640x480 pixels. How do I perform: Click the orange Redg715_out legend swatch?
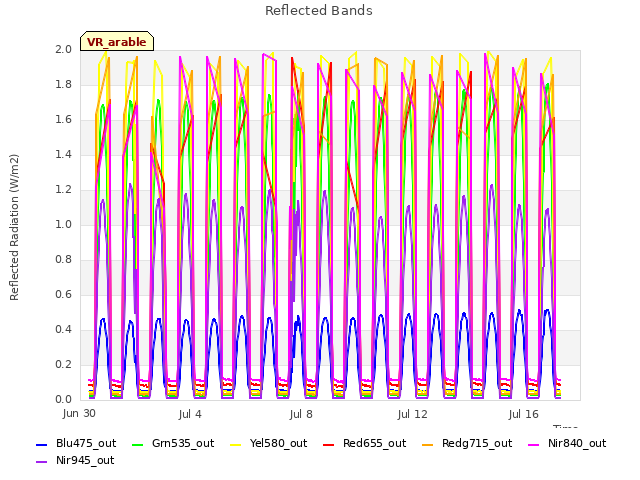click(427, 444)
